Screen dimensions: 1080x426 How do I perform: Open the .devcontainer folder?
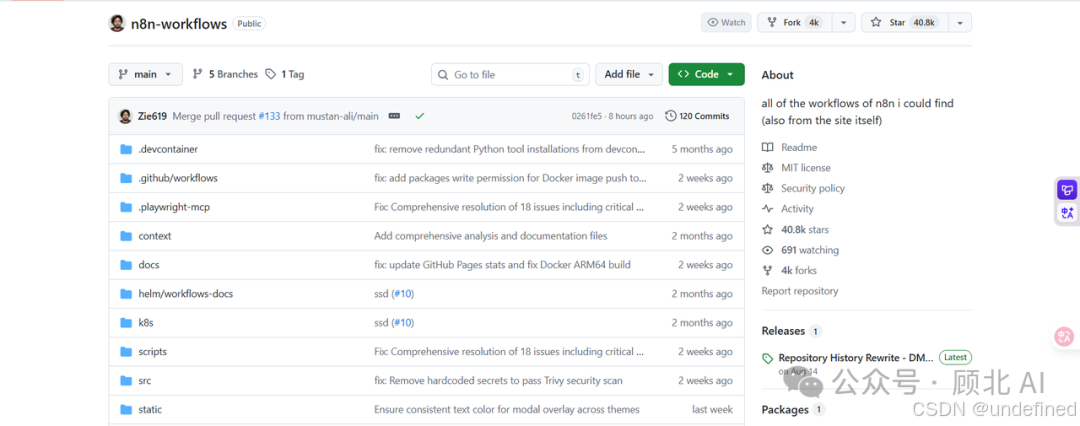pos(168,149)
